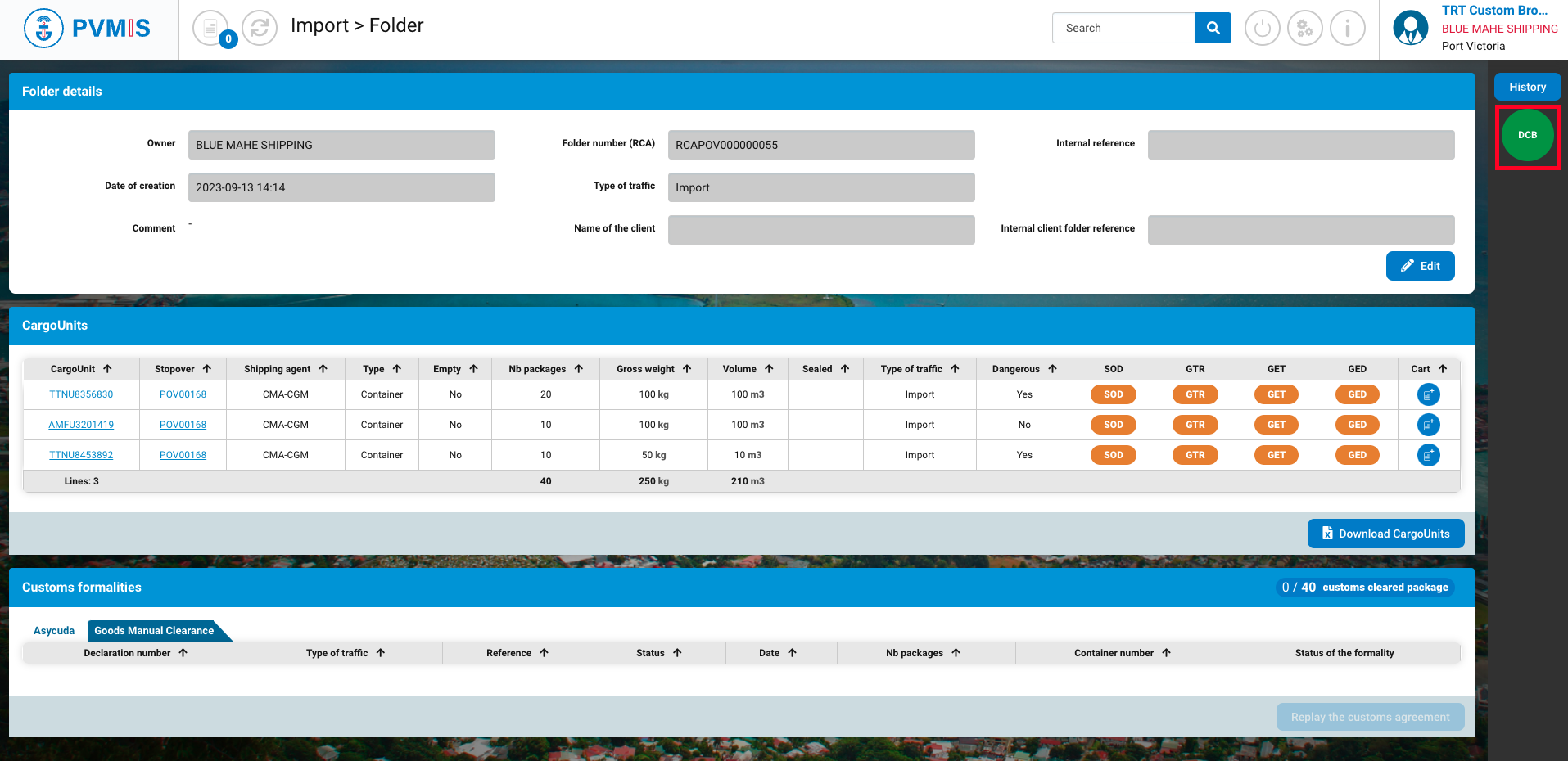1568x761 pixels.
Task: Switch to the Asycuda tab
Action: [x=54, y=631]
